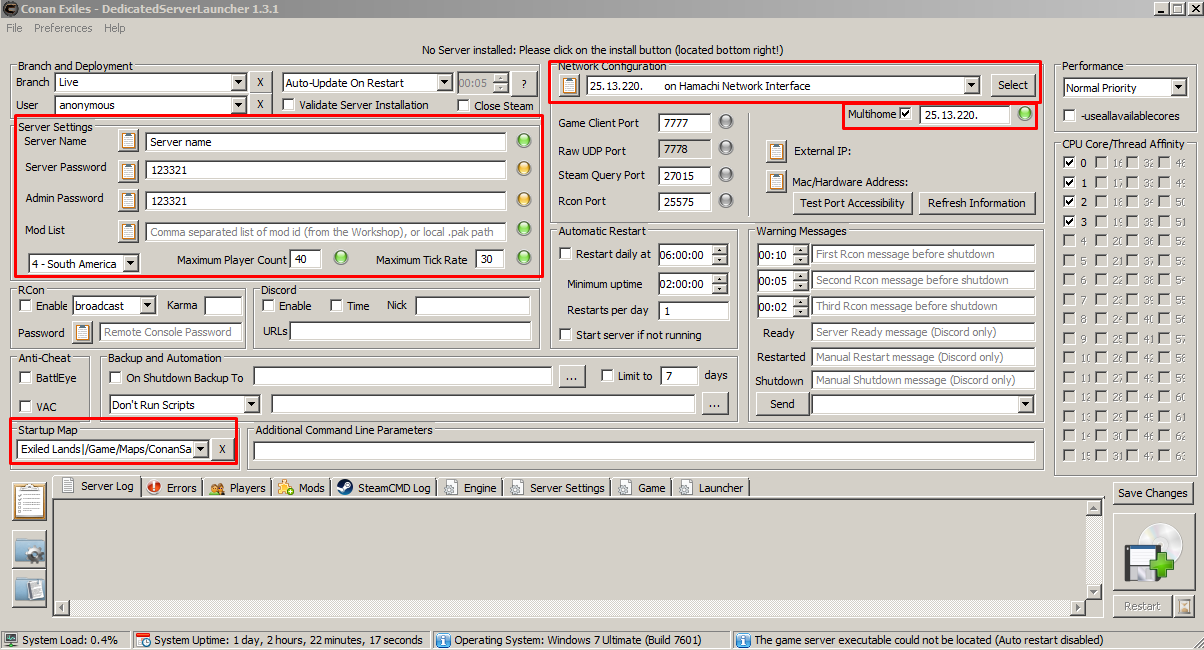Enable the Discord checkbox
Screen dimensions: 1204x650
[x=268, y=306]
